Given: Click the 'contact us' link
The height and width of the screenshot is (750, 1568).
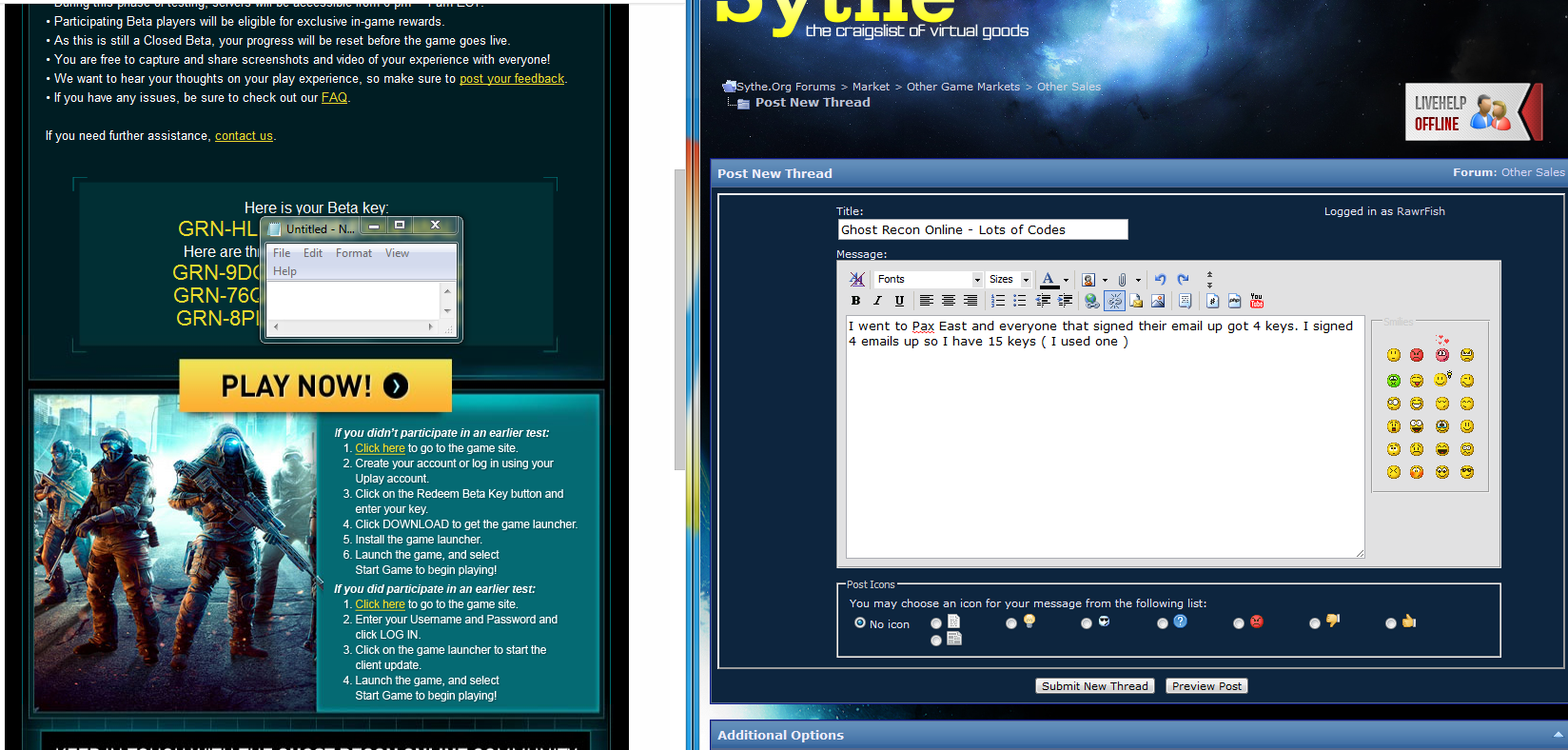Looking at the screenshot, I should 244,136.
